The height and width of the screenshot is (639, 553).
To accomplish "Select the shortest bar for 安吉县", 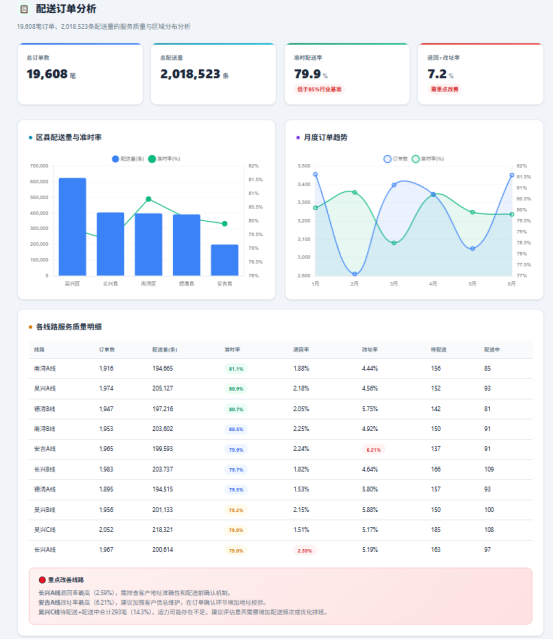I will click(x=225, y=260).
